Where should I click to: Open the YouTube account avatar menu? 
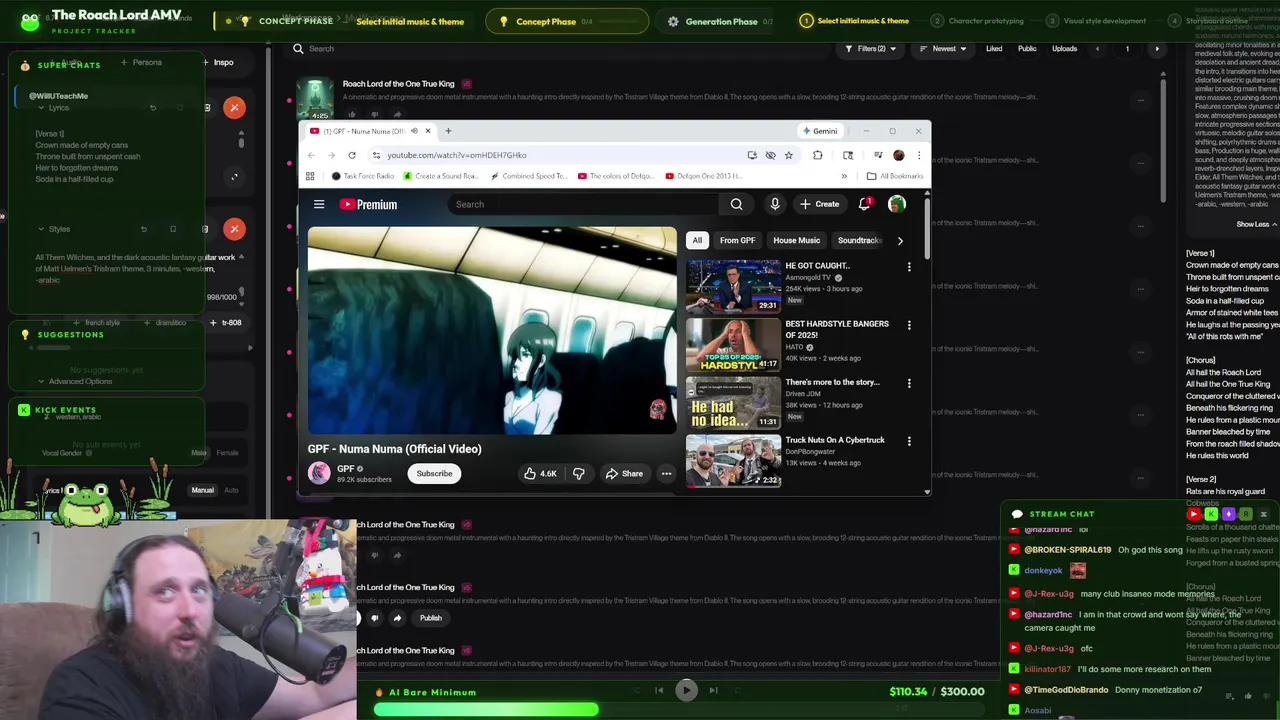[x=897, y=204]
